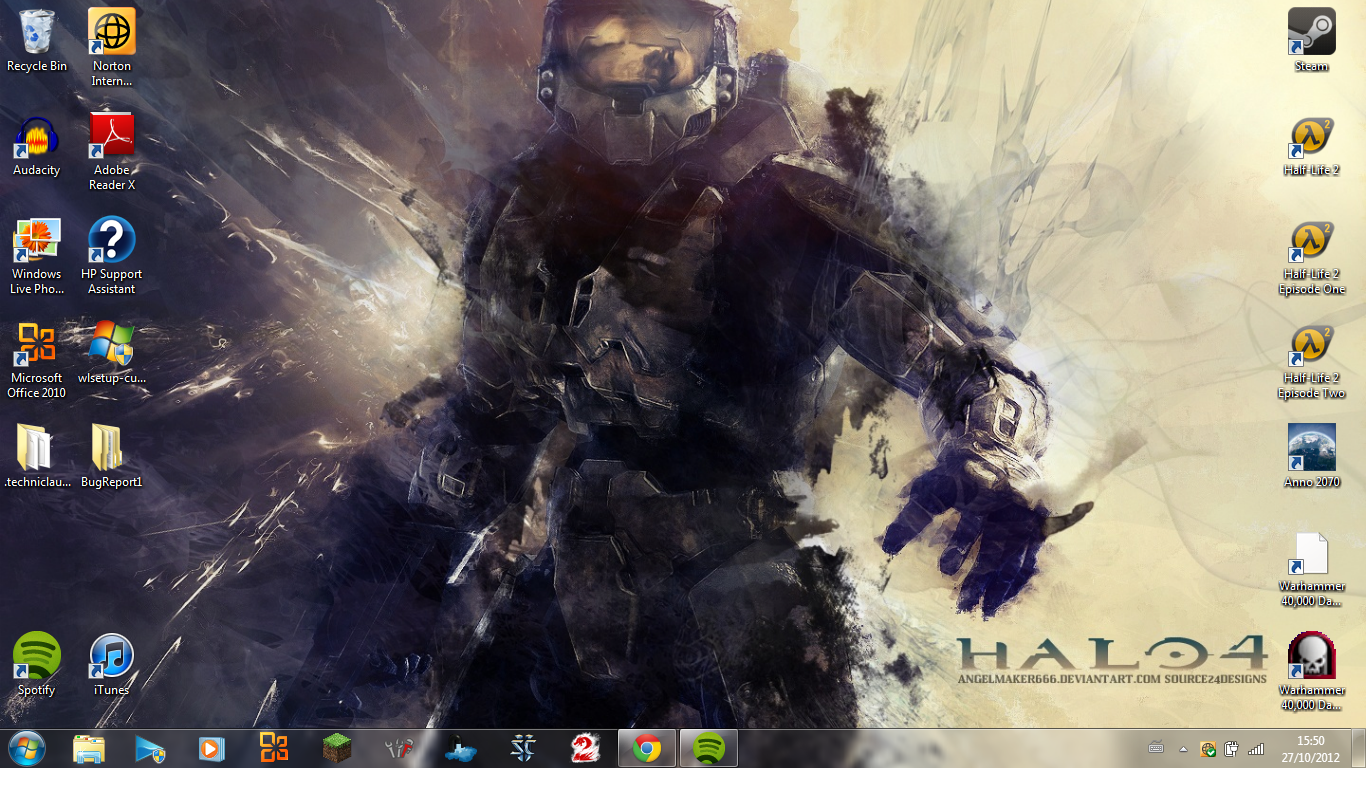The height and width of the screenshot is (812, 1366).
Task: Switch to Google Chrome in the taskbar
Action: click(x=647, y=748)
